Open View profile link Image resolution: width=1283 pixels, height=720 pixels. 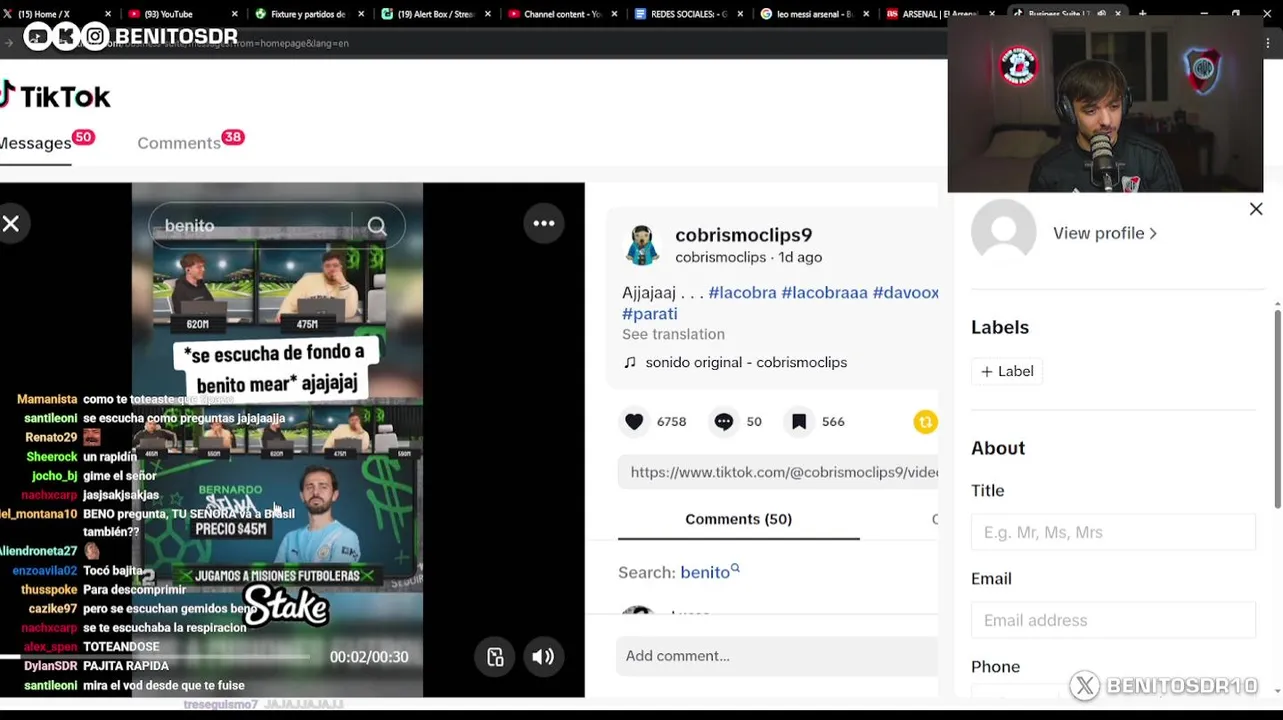1104,233
